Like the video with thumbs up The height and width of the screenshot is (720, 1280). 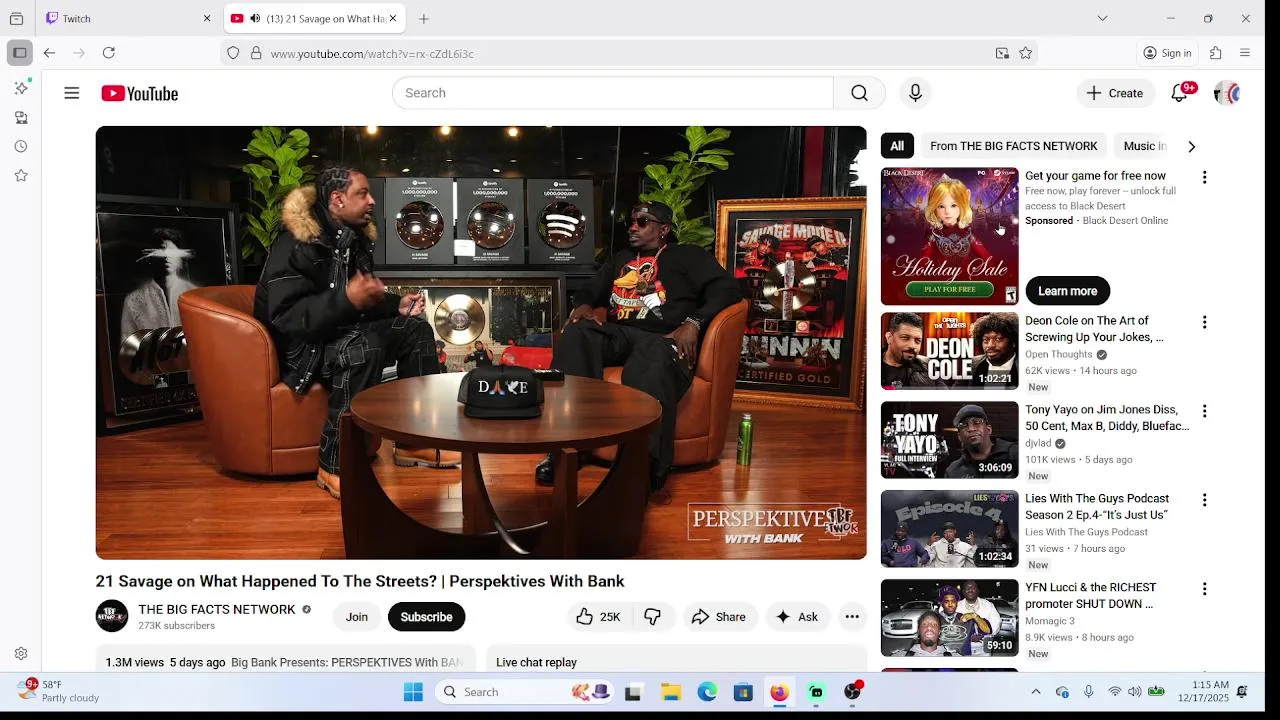pyautogui.click(x=599, y=617)
